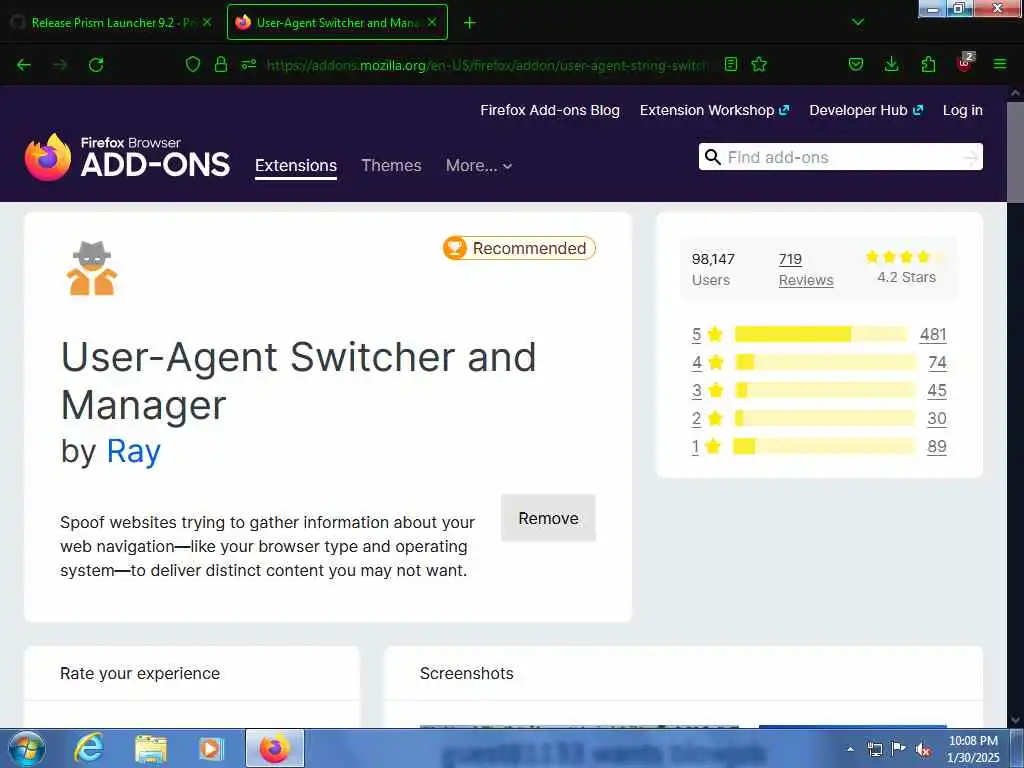Image resolution: width=1024 pixels, height=768 pixels.
Task: Click the Remove button
Action: pyautogui.click(x=549, y=519)
